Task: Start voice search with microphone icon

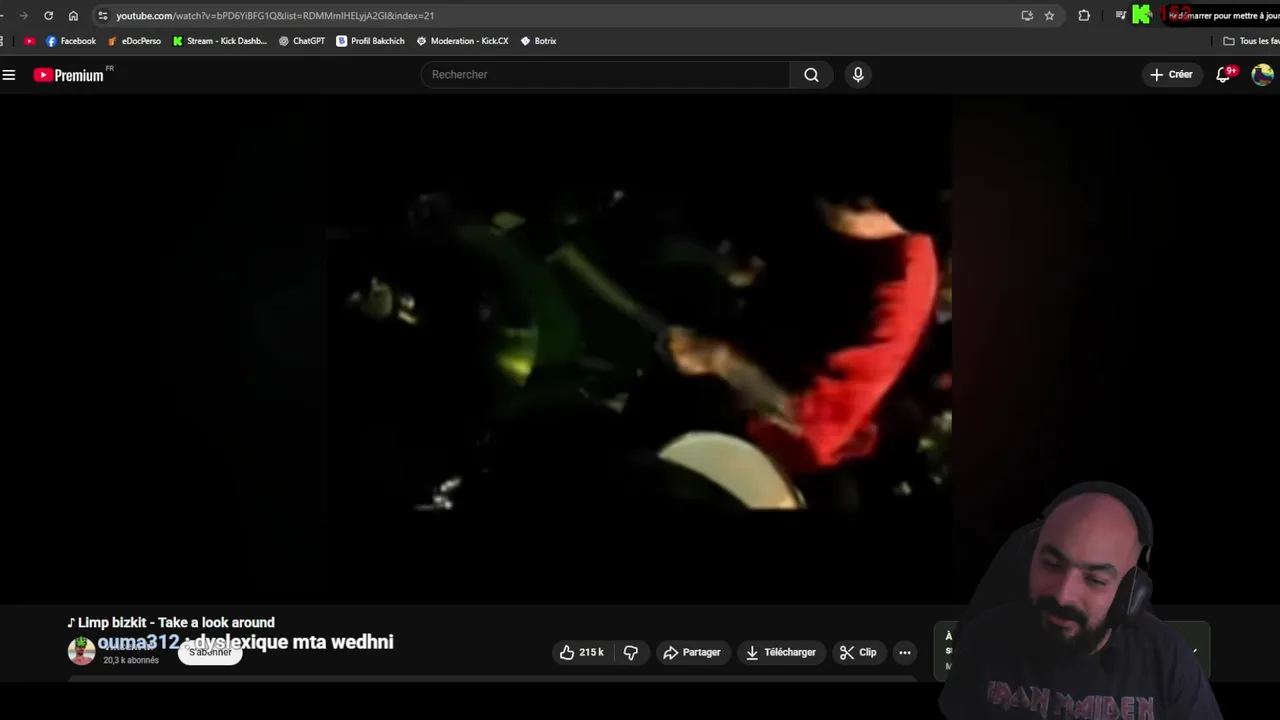Action: coord(858,75)
